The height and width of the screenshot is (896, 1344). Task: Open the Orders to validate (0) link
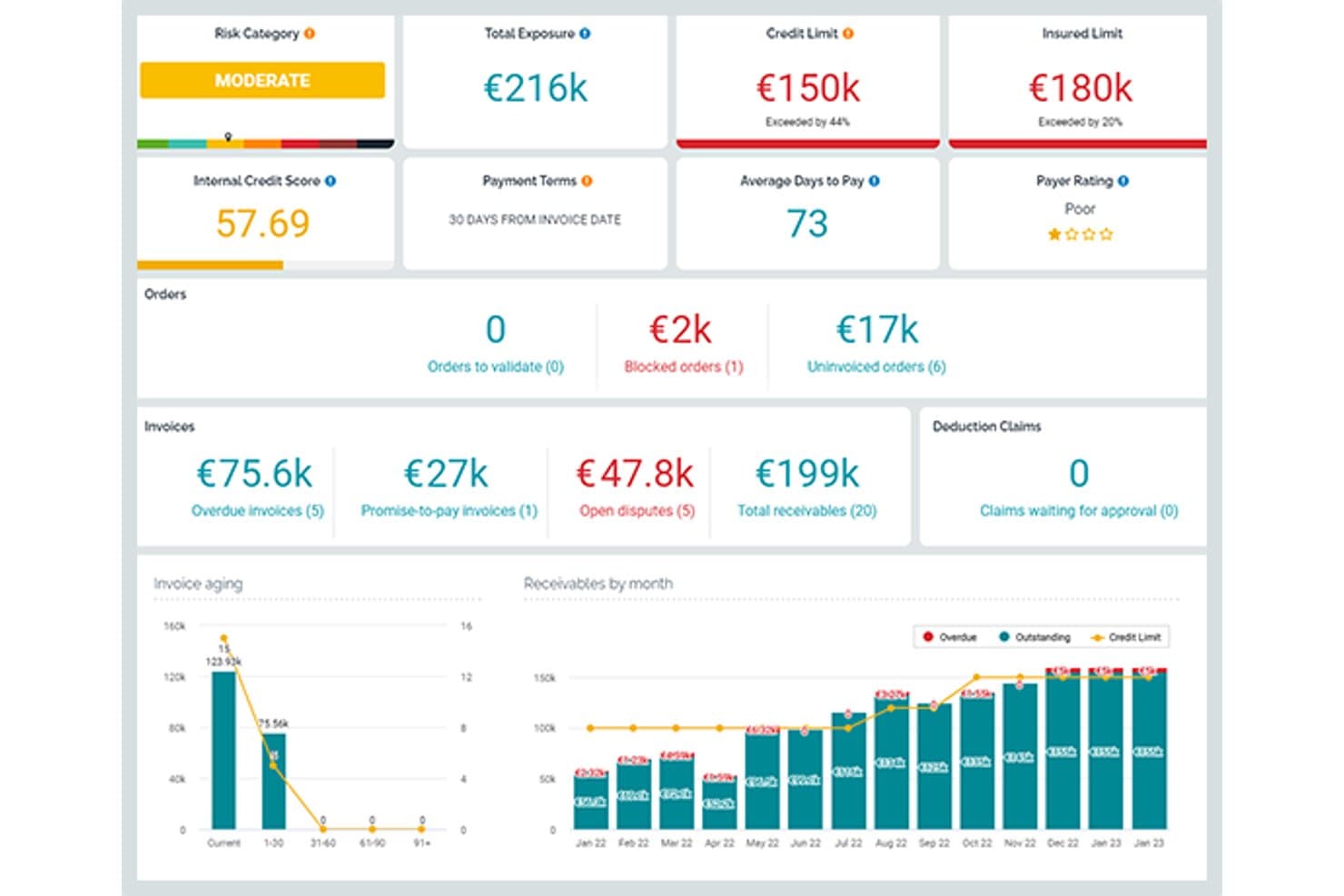pos(496,367)
